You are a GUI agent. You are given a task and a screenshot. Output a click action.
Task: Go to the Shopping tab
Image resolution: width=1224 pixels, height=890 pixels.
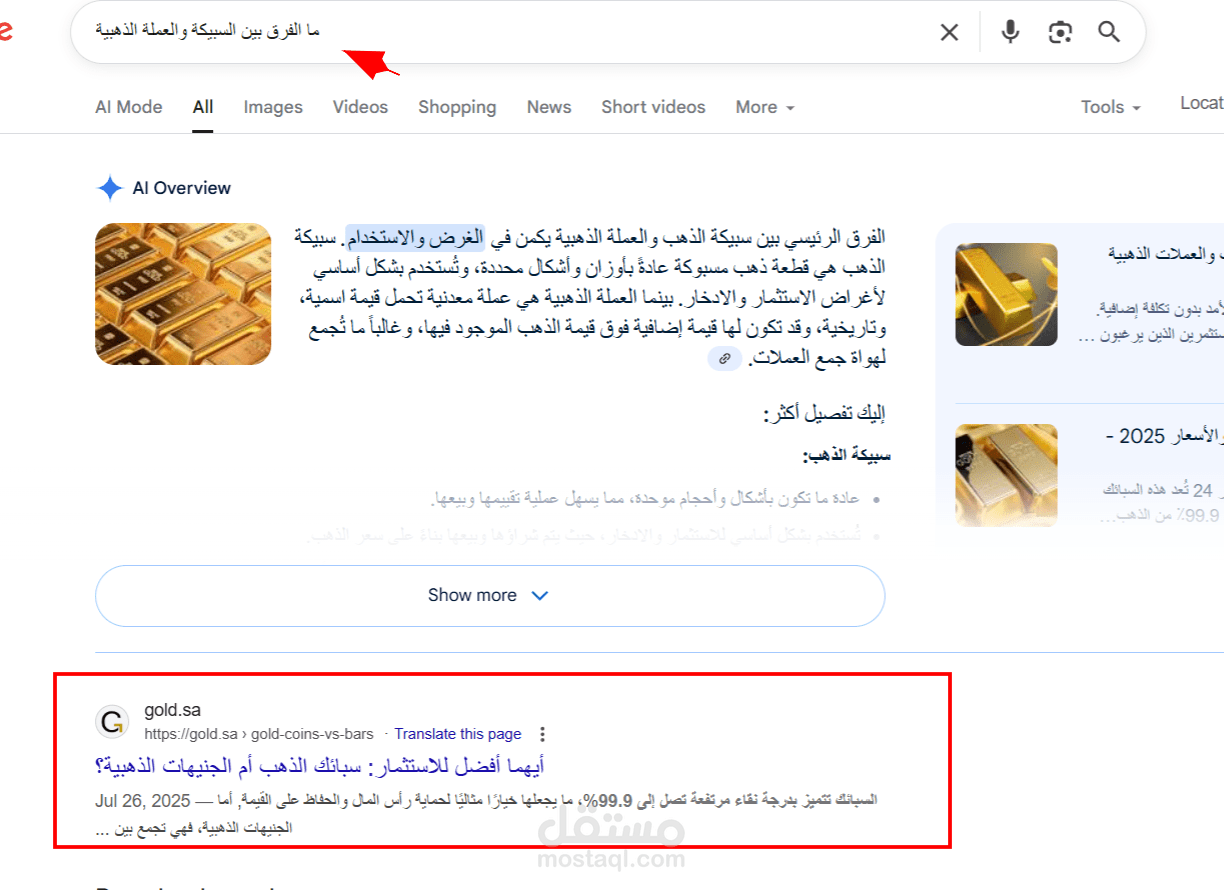tap(457, 107)
